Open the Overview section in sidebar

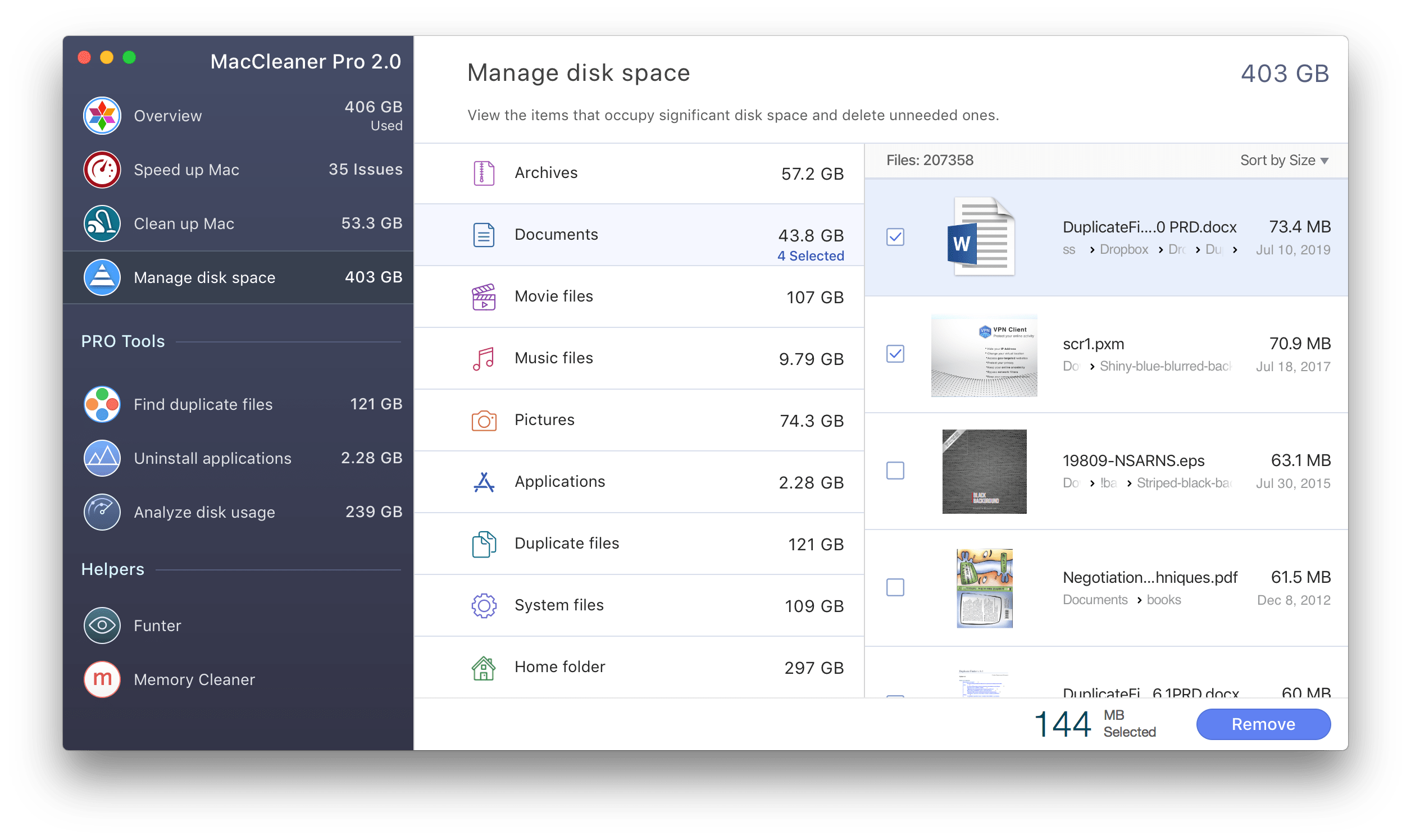(x=238, y=116)
